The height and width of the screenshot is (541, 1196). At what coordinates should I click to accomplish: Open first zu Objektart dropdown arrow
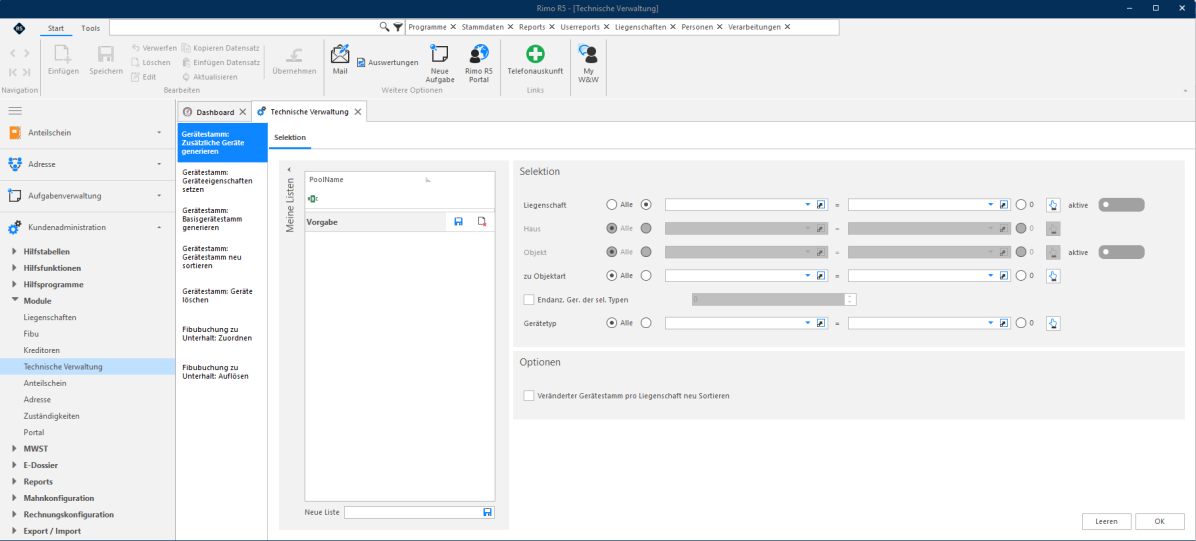click(x=808, y=275)
